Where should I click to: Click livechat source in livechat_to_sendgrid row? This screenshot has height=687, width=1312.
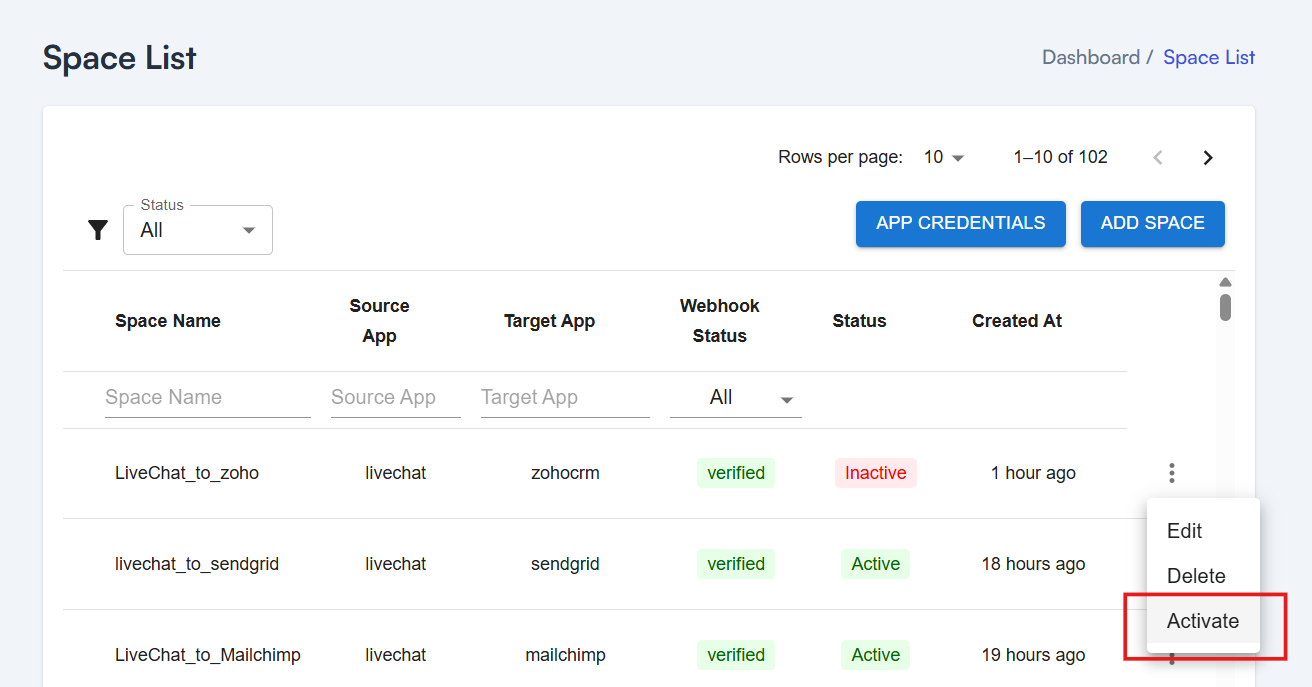(x=396, y=564)
